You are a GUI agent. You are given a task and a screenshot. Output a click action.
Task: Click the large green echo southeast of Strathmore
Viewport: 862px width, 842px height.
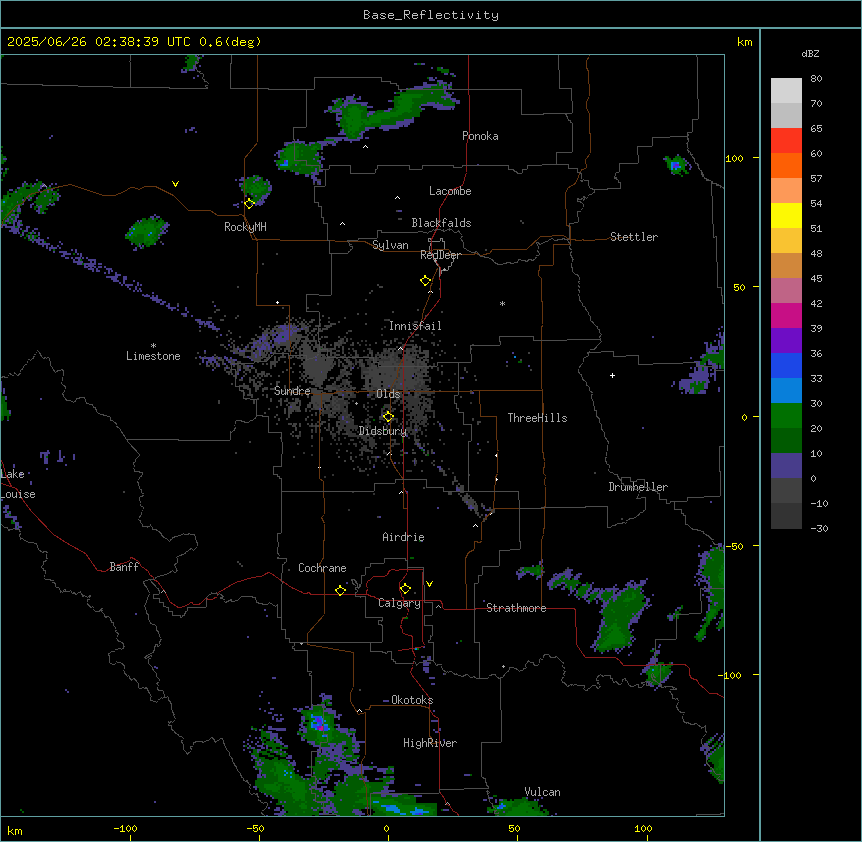click(x=618, y=617)
